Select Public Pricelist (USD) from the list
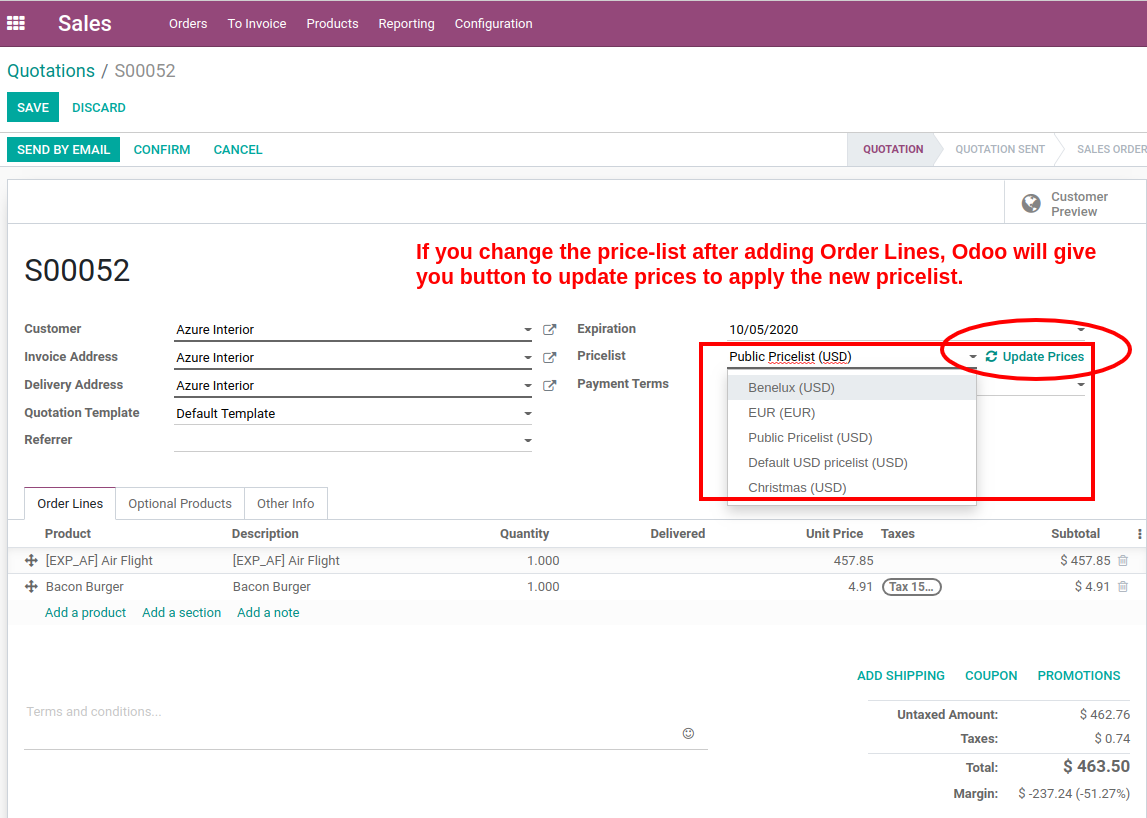This screenshot has height=818, width=1147. [851, 438]
